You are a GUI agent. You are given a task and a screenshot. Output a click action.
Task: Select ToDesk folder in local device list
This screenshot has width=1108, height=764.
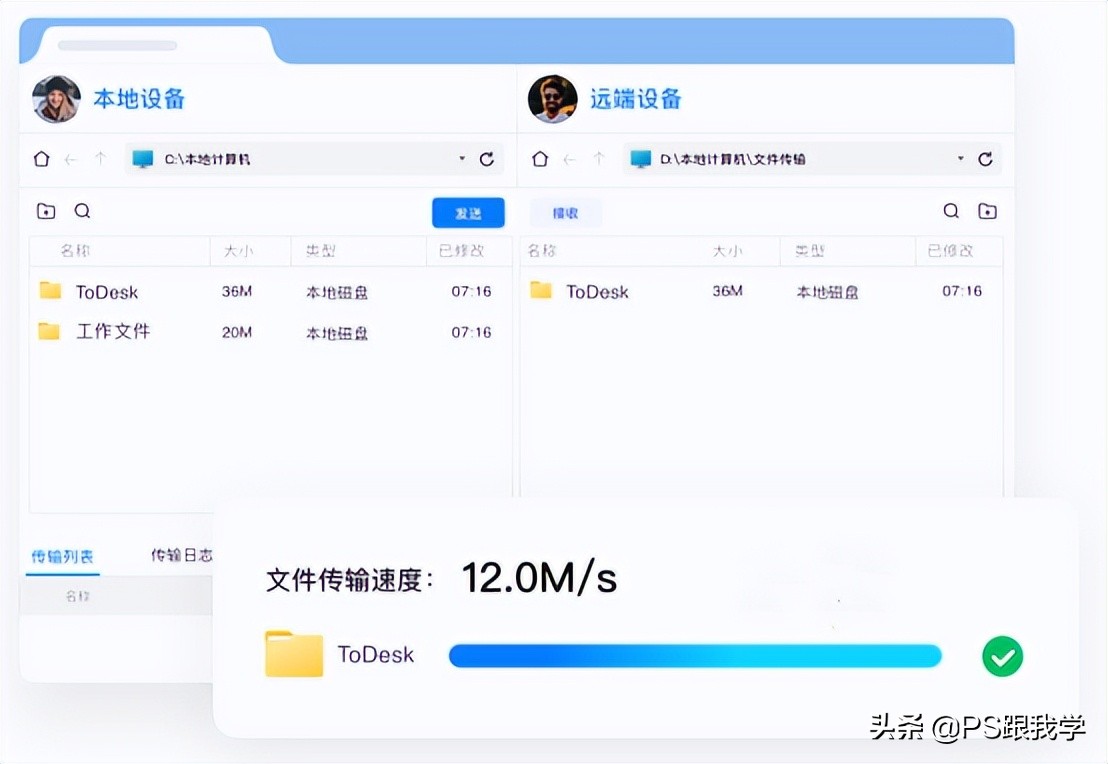tap(106, 292)
